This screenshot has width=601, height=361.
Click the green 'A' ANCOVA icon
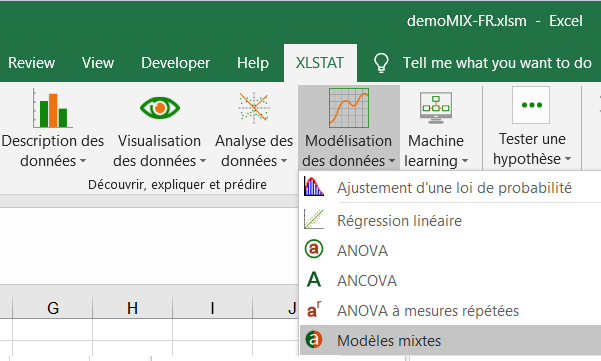[x=314, y=280]
